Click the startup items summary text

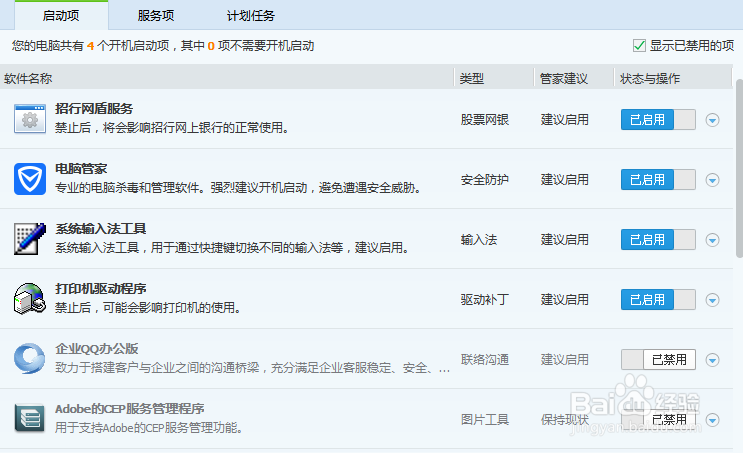(163, 45)
